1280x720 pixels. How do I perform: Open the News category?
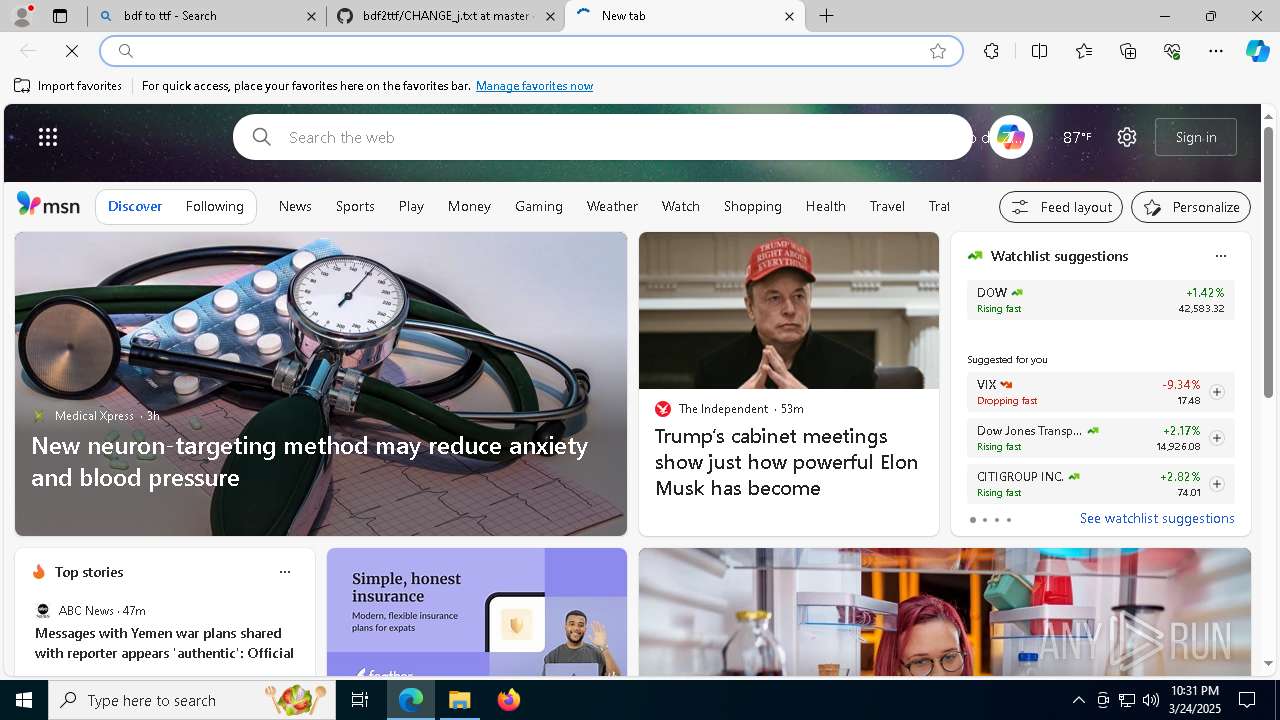[x=295, y=206]
